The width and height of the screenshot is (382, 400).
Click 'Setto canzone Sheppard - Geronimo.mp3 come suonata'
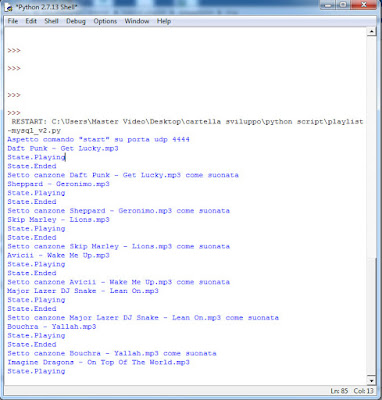pyautogui.click(x=118, y=211)
